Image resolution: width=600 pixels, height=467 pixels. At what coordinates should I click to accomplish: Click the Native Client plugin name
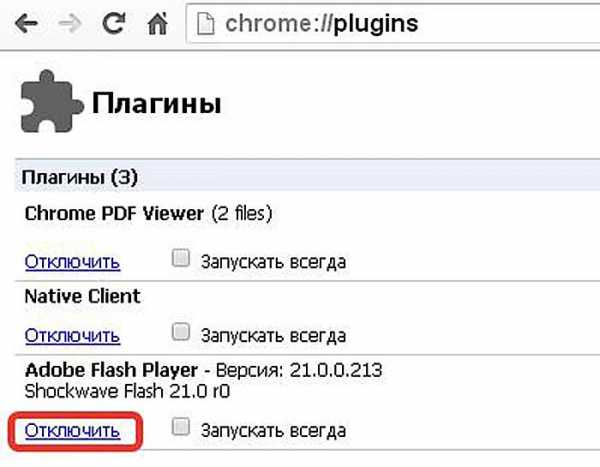[83, 297]
